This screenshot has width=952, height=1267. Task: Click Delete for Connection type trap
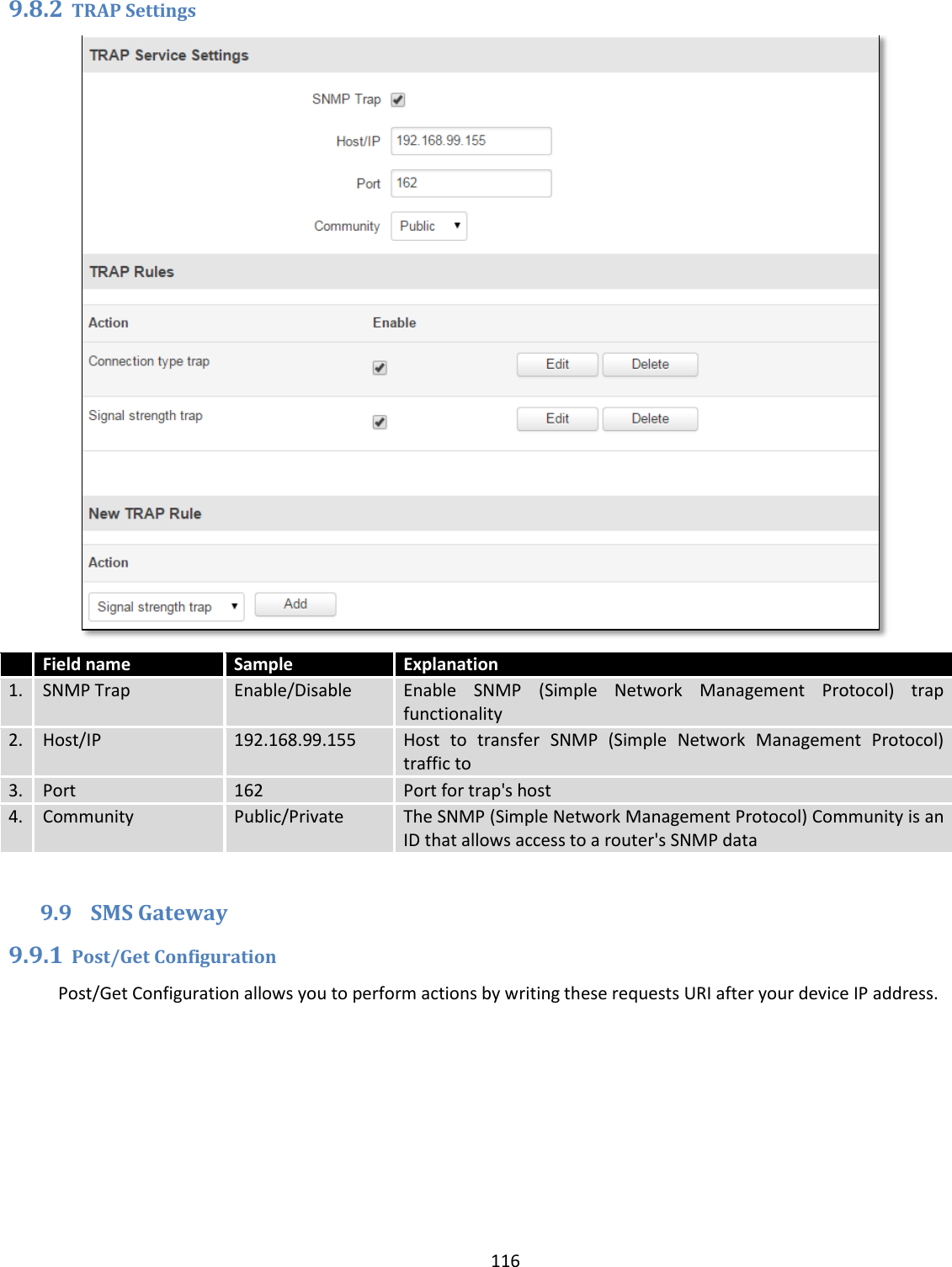[x=650, y=364]
